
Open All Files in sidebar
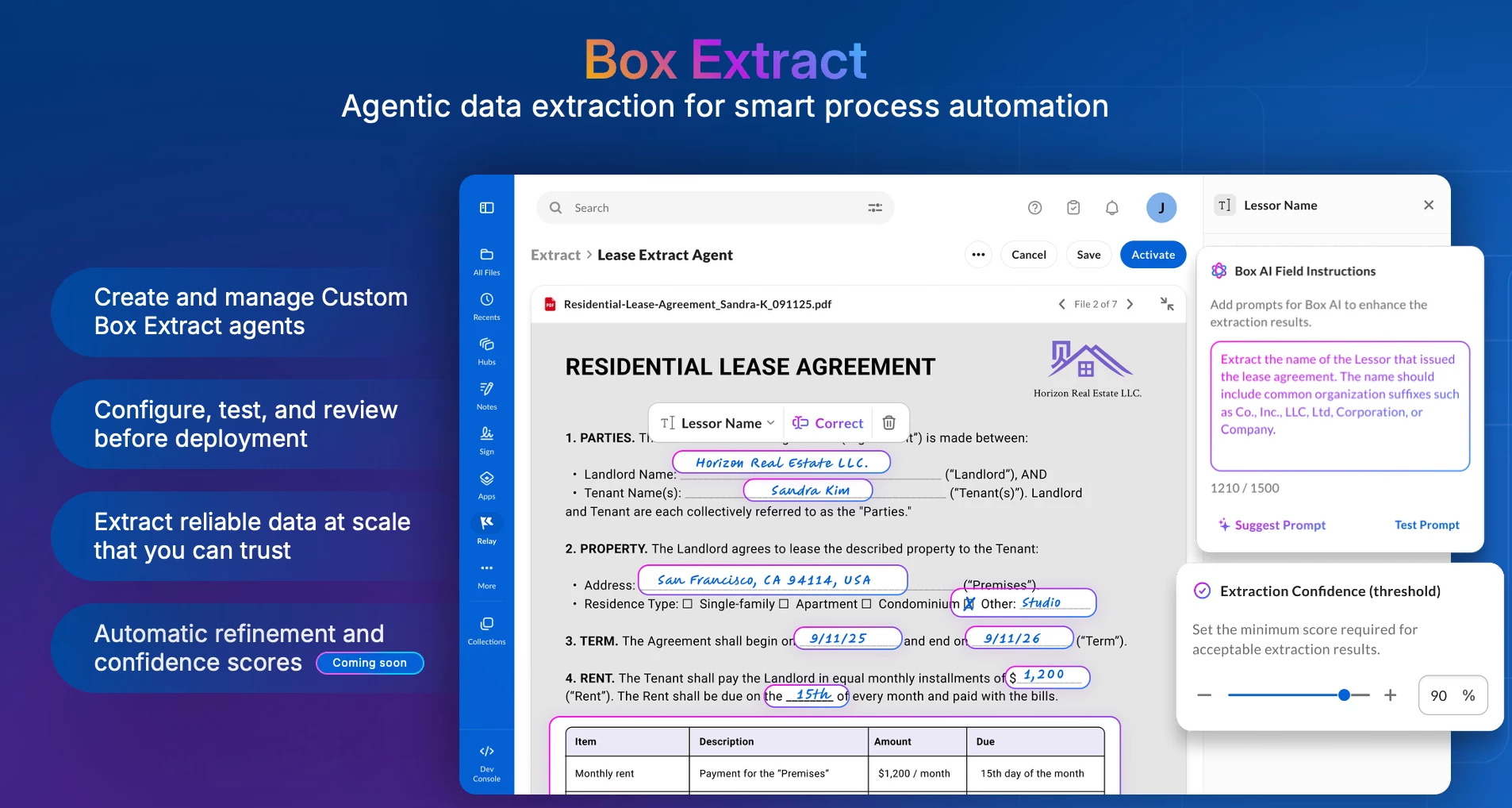[x=486, y=261]
